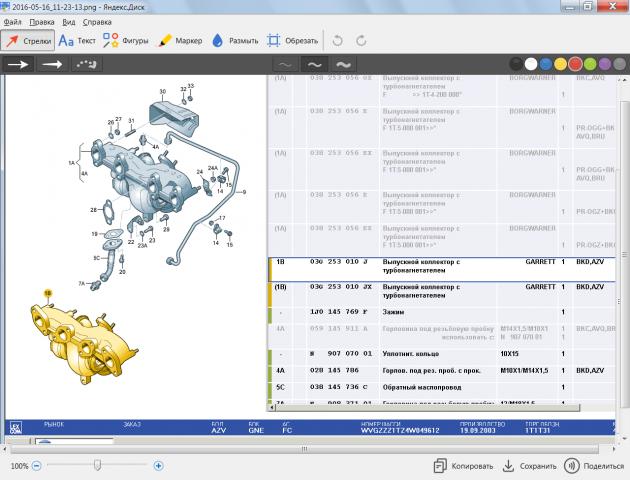
Task: Click the zoom out minus button
Action: click(37, 466)
